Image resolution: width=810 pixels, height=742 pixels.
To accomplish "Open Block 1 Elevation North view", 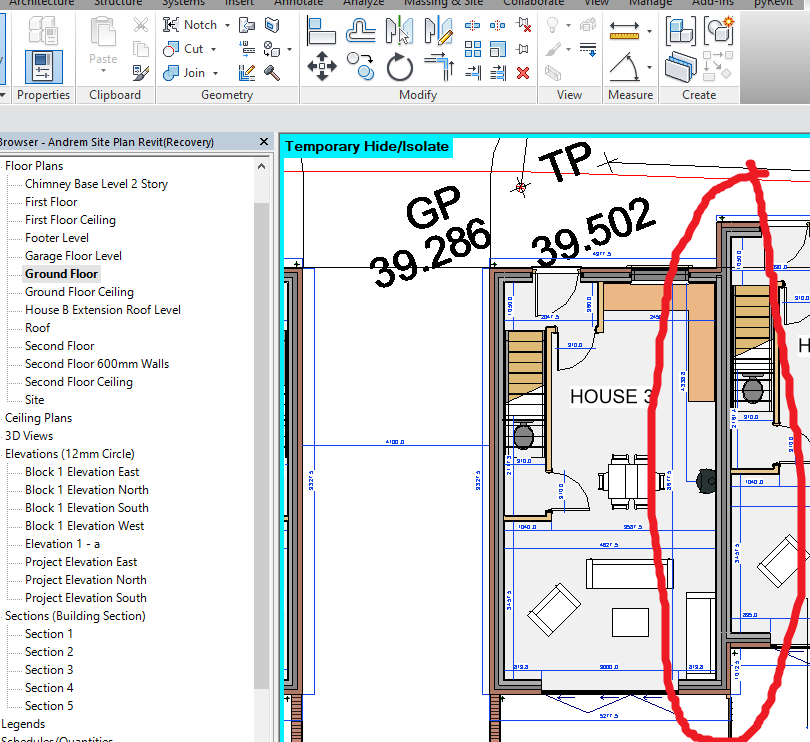I will pyautogui.click(x=86, y=490).
